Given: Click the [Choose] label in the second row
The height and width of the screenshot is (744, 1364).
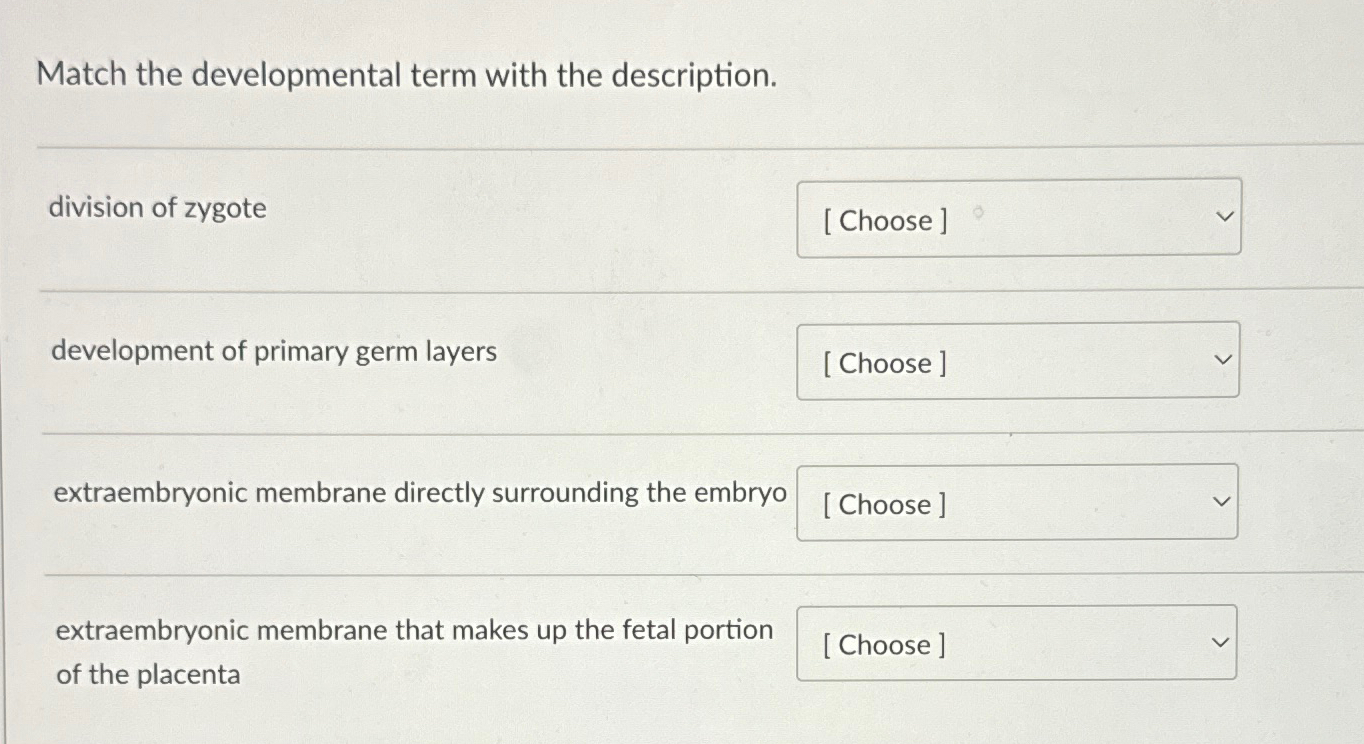Looking at the screenshot, I should point(884,364).
